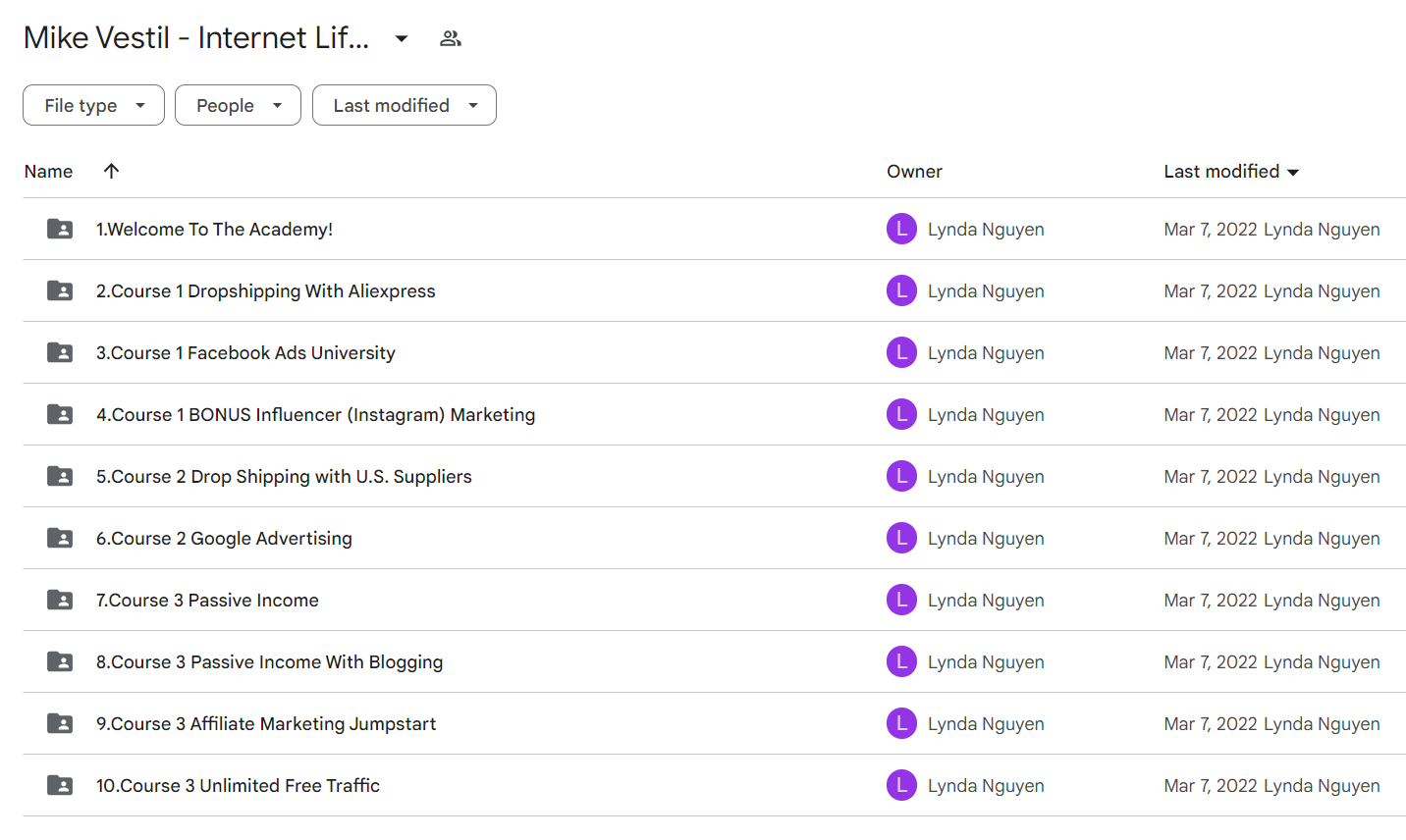Expand the folder title dropdown arrow

pyautogui.click(x=401, y=38)
